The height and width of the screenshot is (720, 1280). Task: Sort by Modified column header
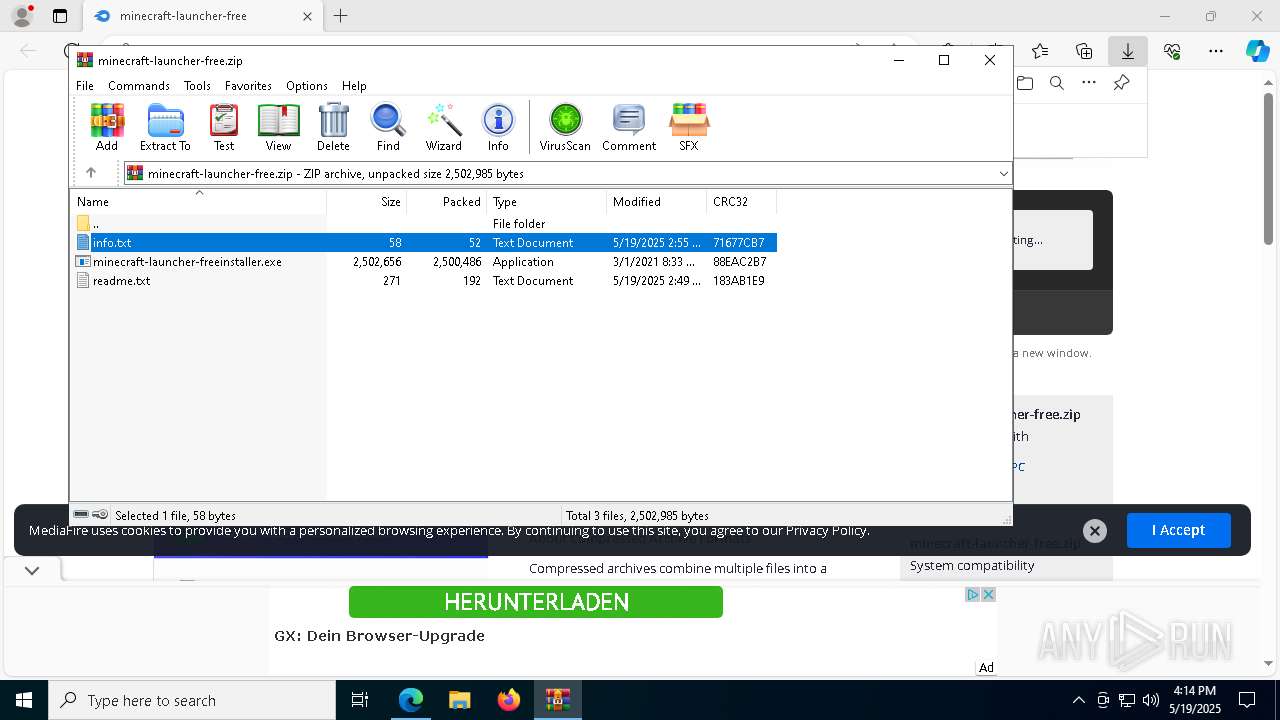pyautogui.click(x=657, y=202)
